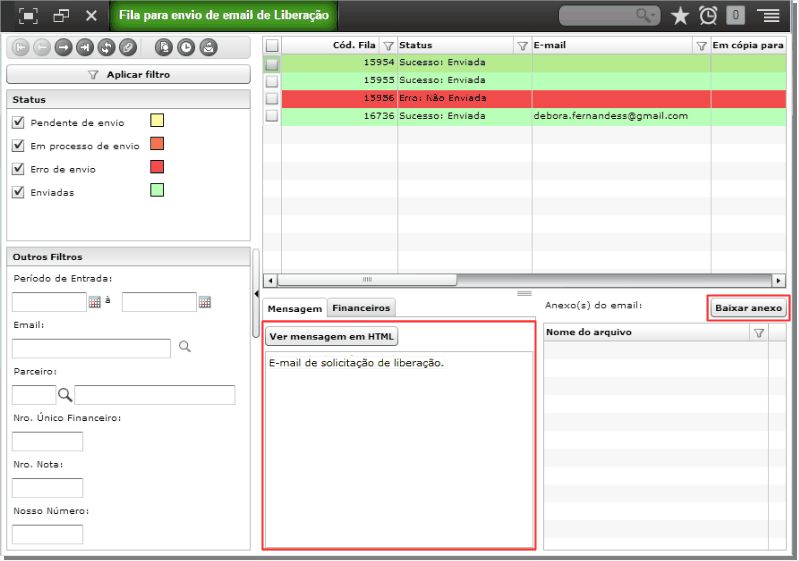Open the hamburger menu at top right
The image size is (799, 561).
771,16
